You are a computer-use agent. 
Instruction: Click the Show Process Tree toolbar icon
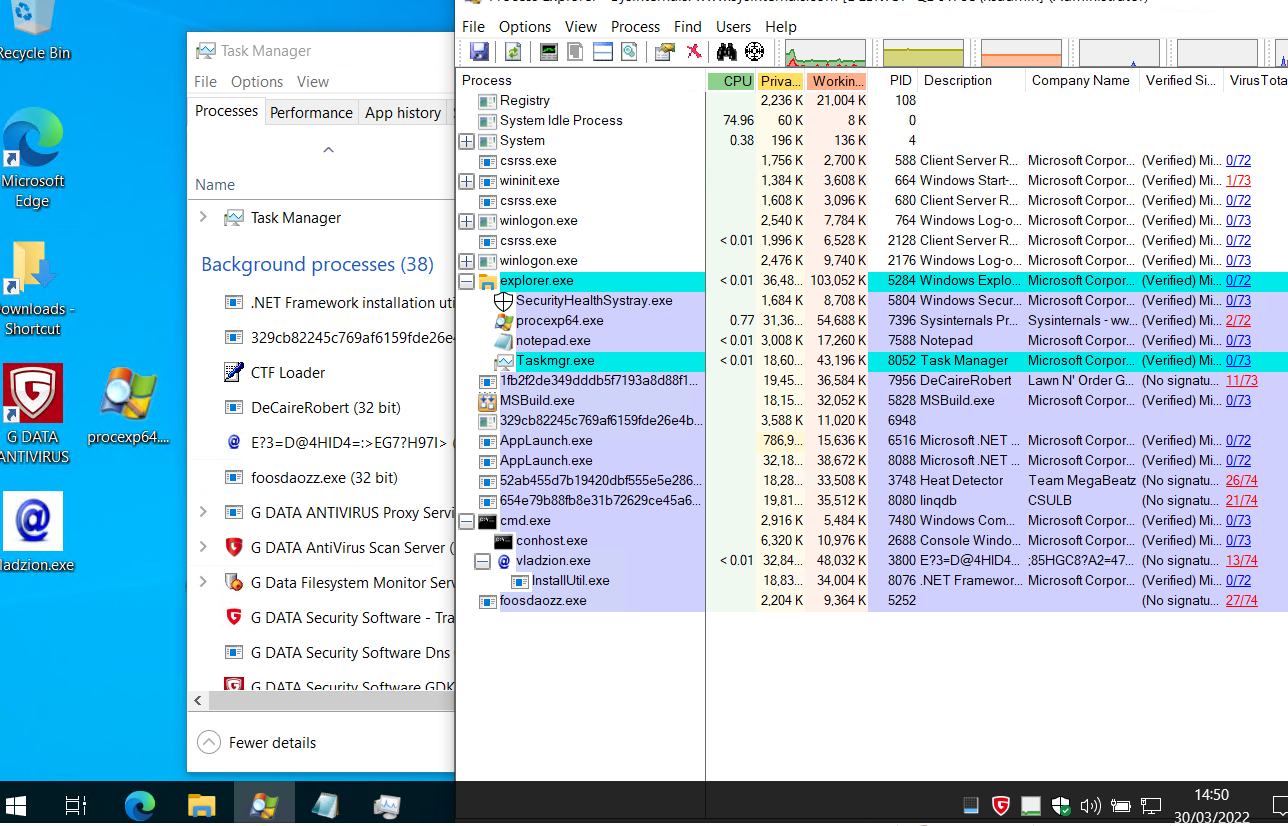[575, 52]
